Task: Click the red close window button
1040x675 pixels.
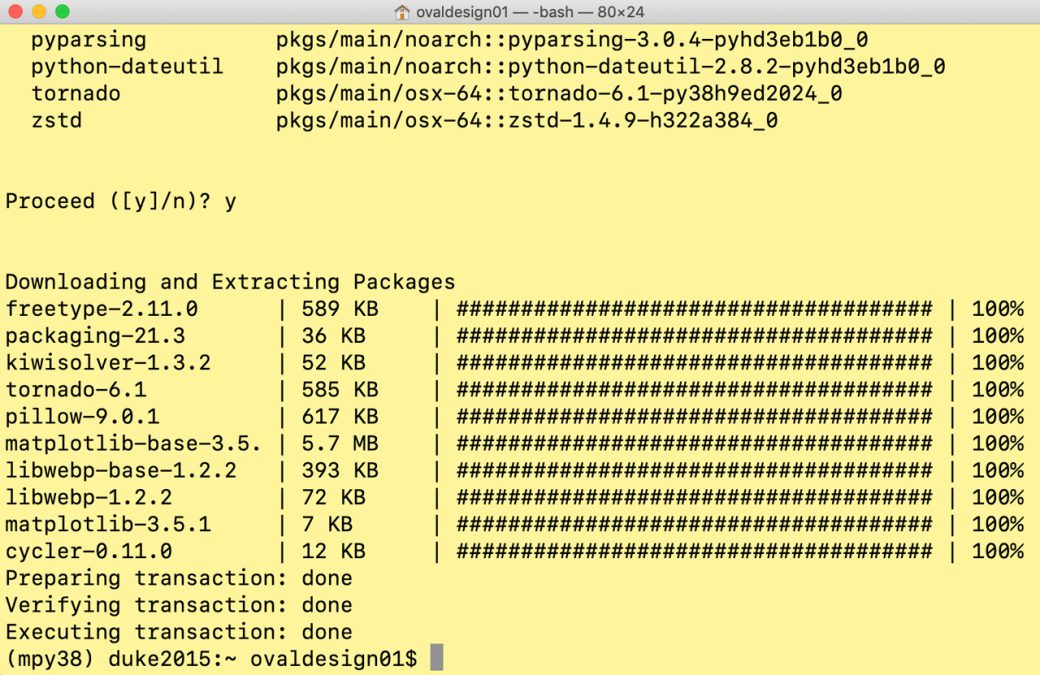Action: point(17,12)
